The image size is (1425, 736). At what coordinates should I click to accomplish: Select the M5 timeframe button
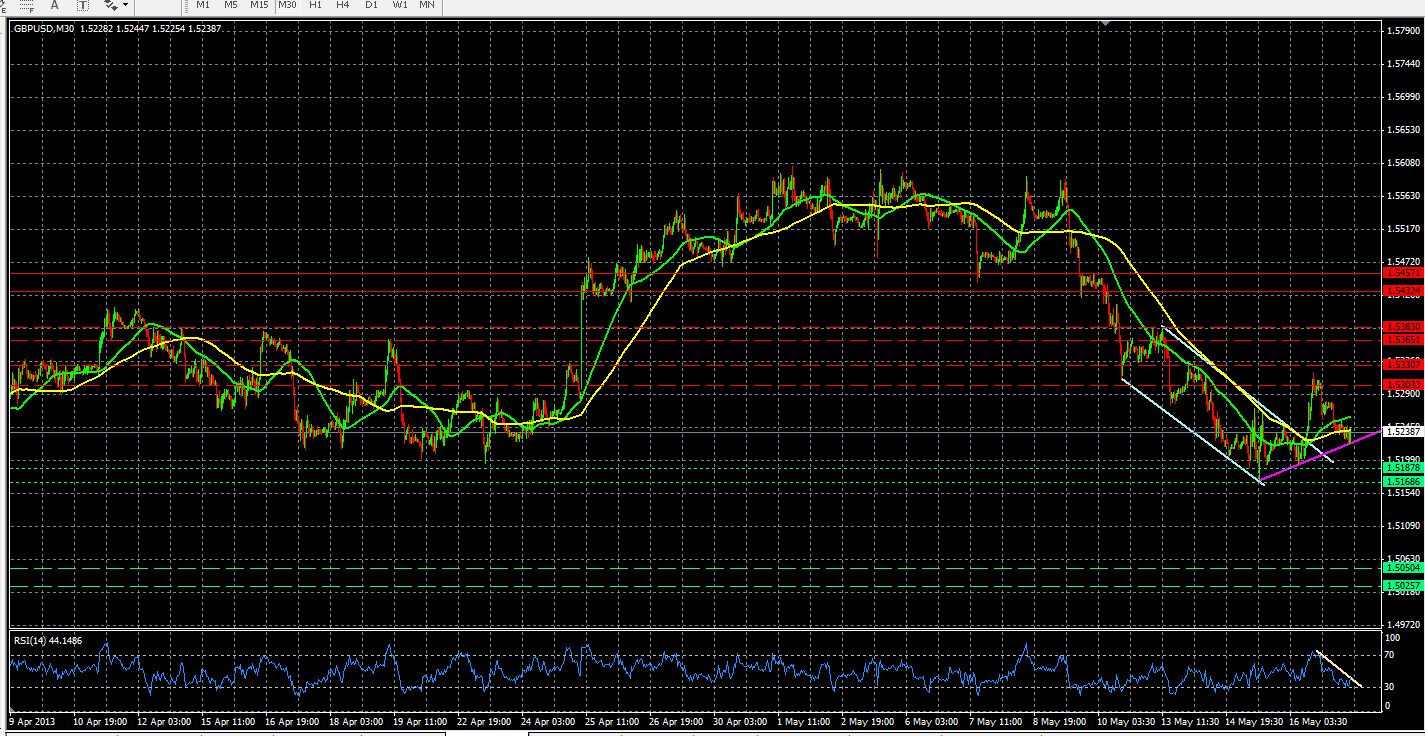pyautogui.click(x=231, y=5)
